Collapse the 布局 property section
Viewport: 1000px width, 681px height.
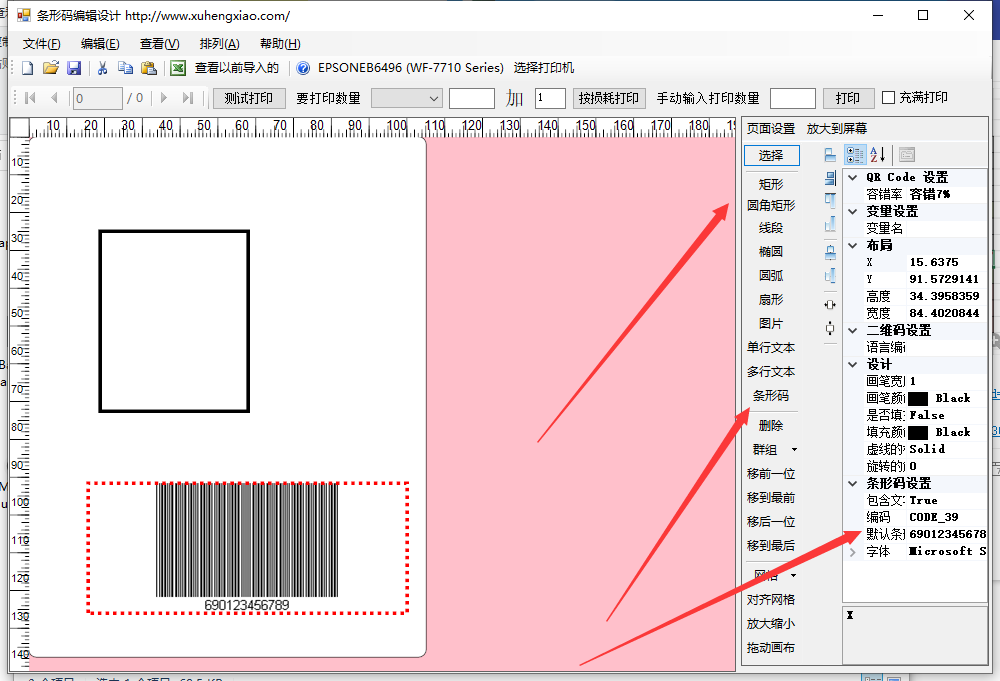click(x=852, y=245)
